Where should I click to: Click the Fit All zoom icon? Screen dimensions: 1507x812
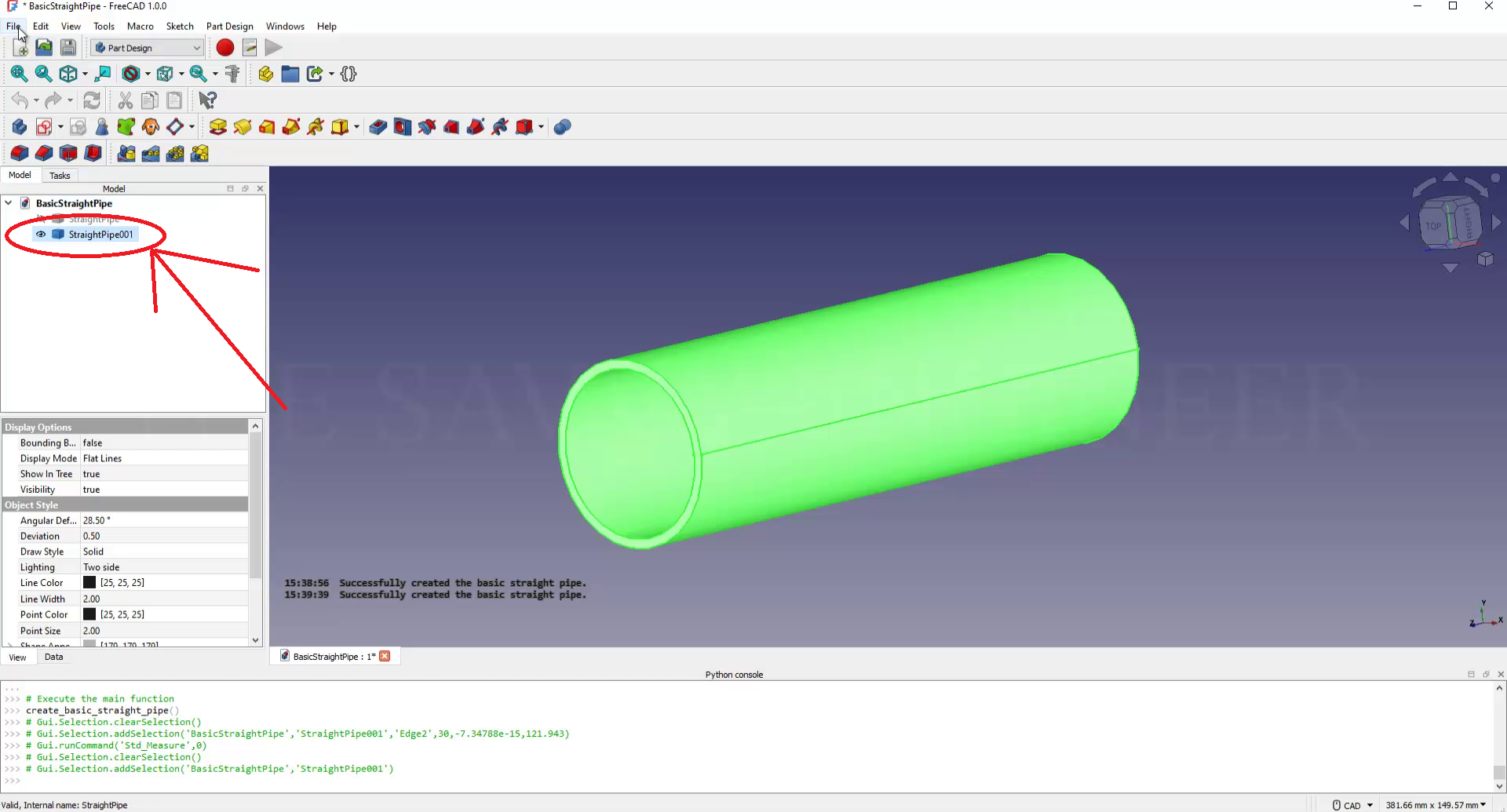[19, 74]
